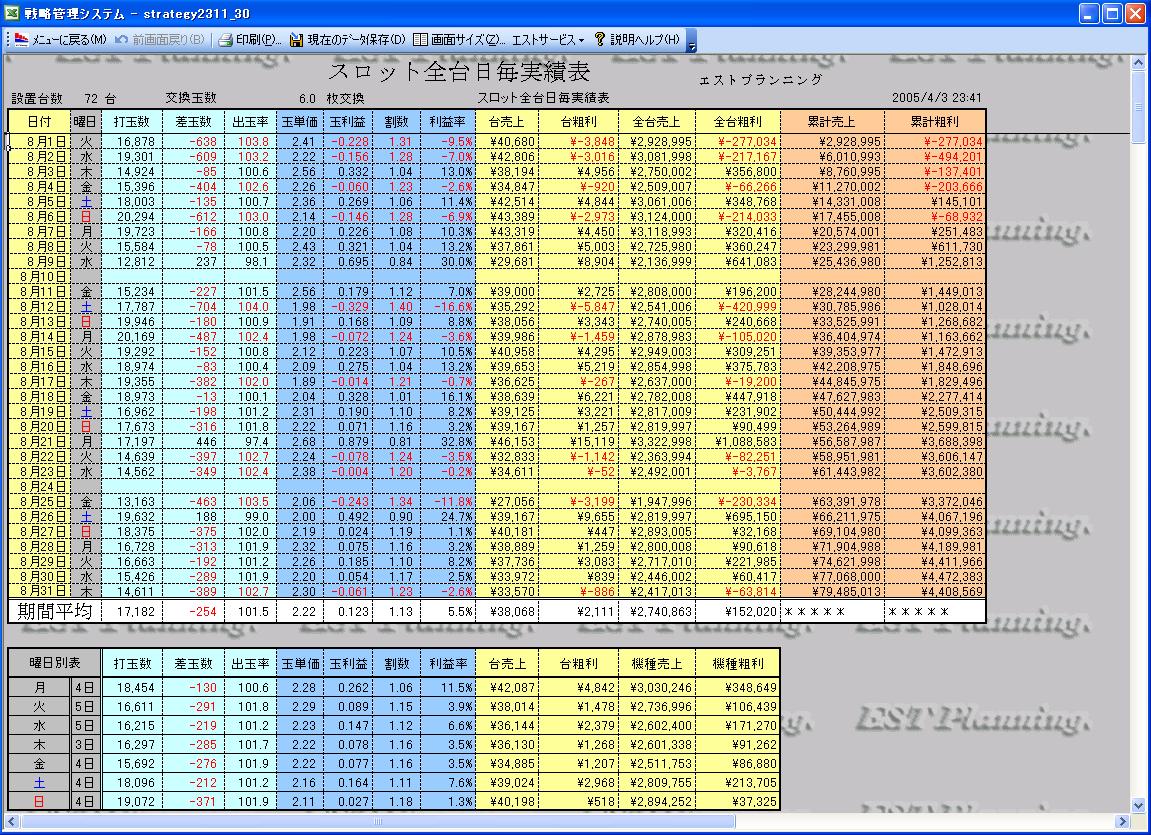Click the 累計粗利 column header

[x=934, y=122]
